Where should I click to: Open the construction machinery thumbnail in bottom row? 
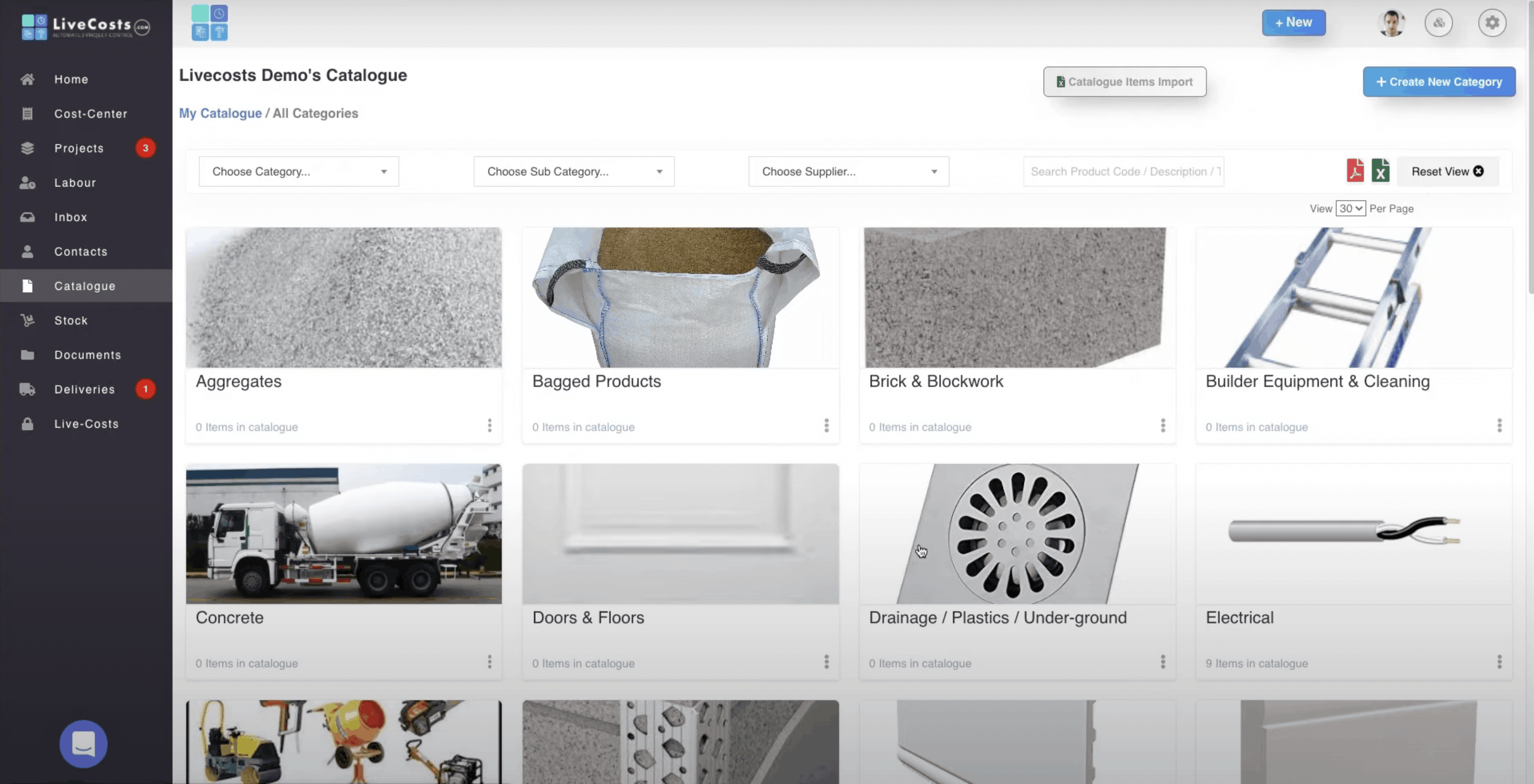click(343, 742)
